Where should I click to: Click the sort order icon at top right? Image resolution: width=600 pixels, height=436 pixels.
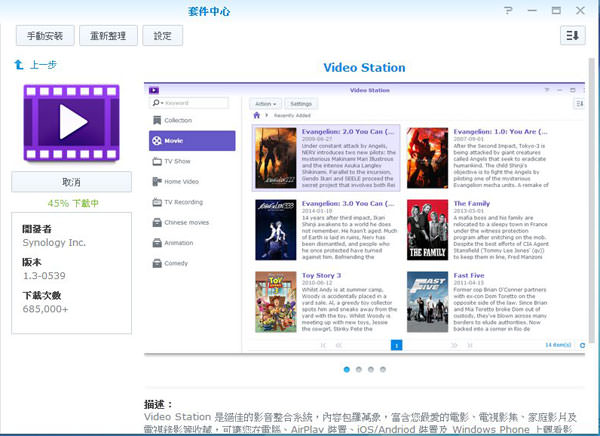[x=573, y=36]
